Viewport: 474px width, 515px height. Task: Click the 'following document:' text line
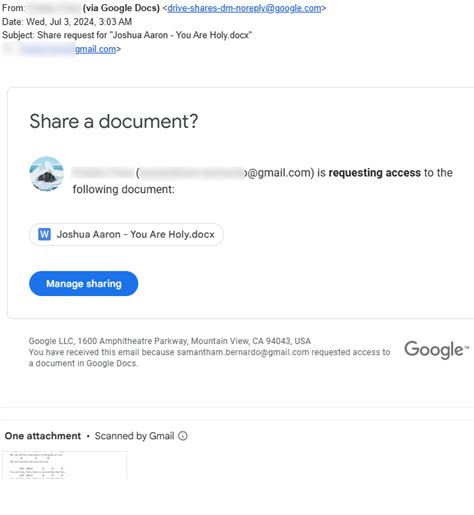[123, 189]
